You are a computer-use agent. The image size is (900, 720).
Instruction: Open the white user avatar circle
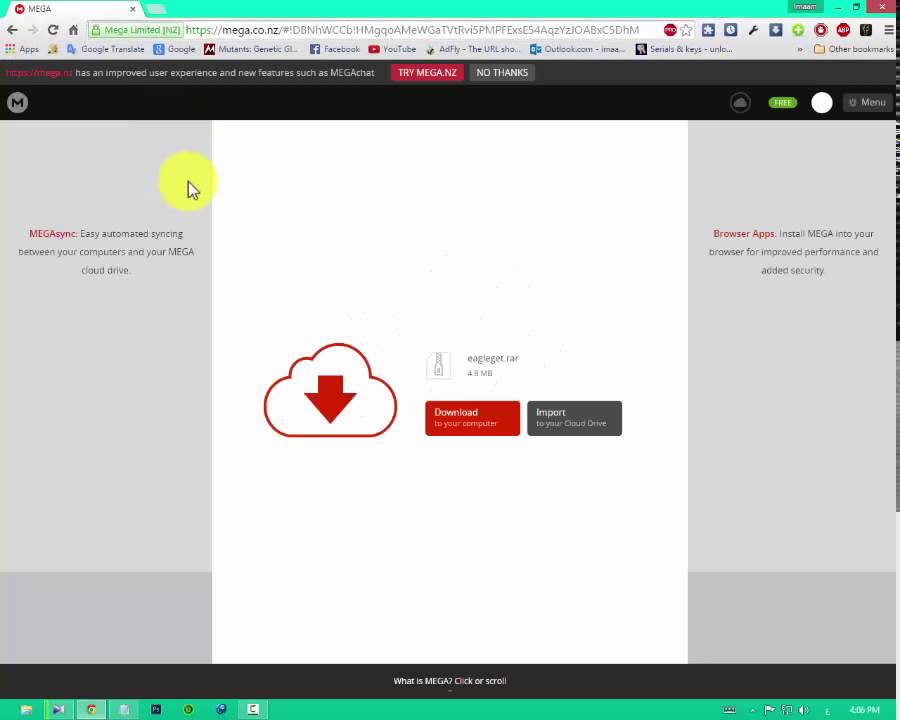(x=821, y=103)
